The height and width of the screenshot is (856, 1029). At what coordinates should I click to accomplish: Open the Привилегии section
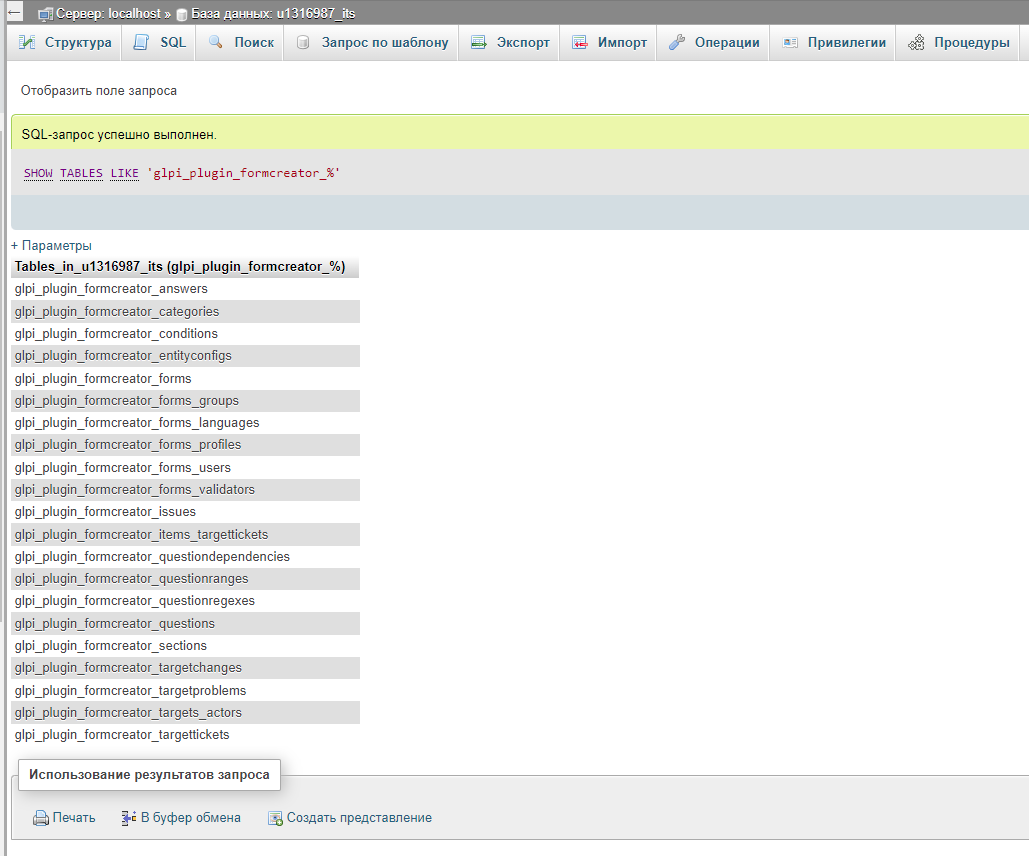point(841,43)
